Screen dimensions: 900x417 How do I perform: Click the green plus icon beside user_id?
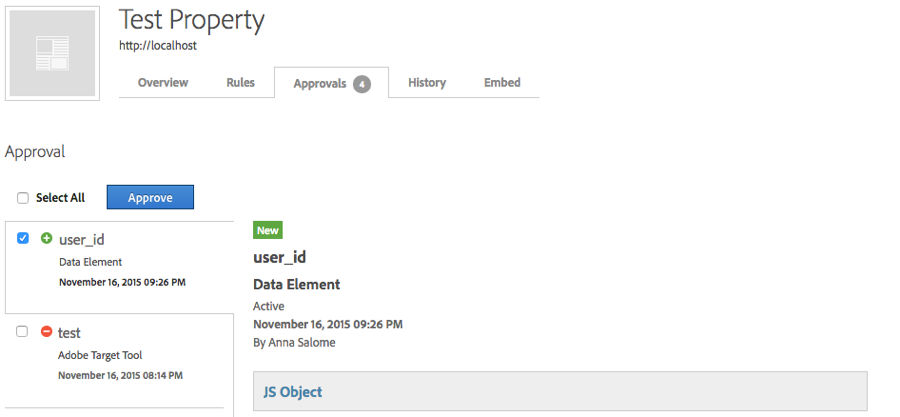(46, 238)
